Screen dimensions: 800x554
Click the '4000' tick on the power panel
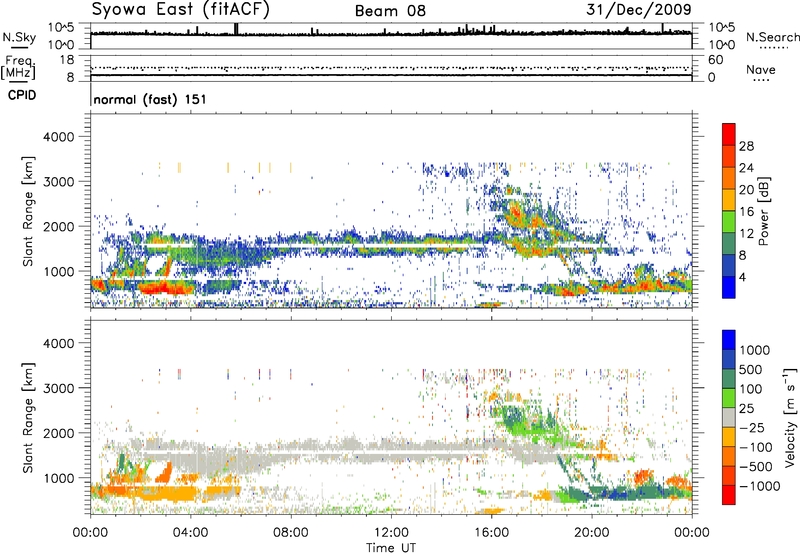click(58, 137)
